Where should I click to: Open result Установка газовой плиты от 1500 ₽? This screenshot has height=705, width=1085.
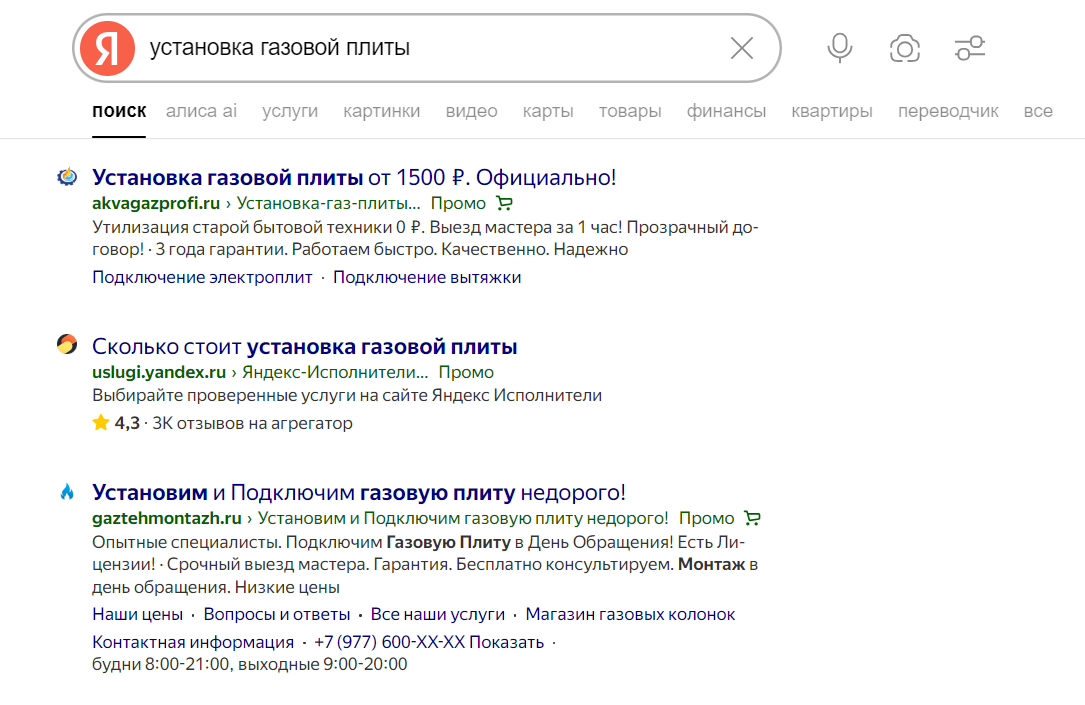tap(354, 178)
